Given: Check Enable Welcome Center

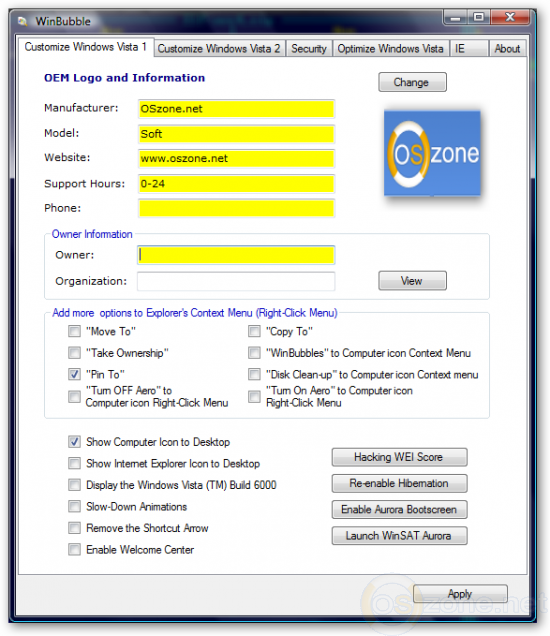Looking at the screenshot, I should (74, 550).
